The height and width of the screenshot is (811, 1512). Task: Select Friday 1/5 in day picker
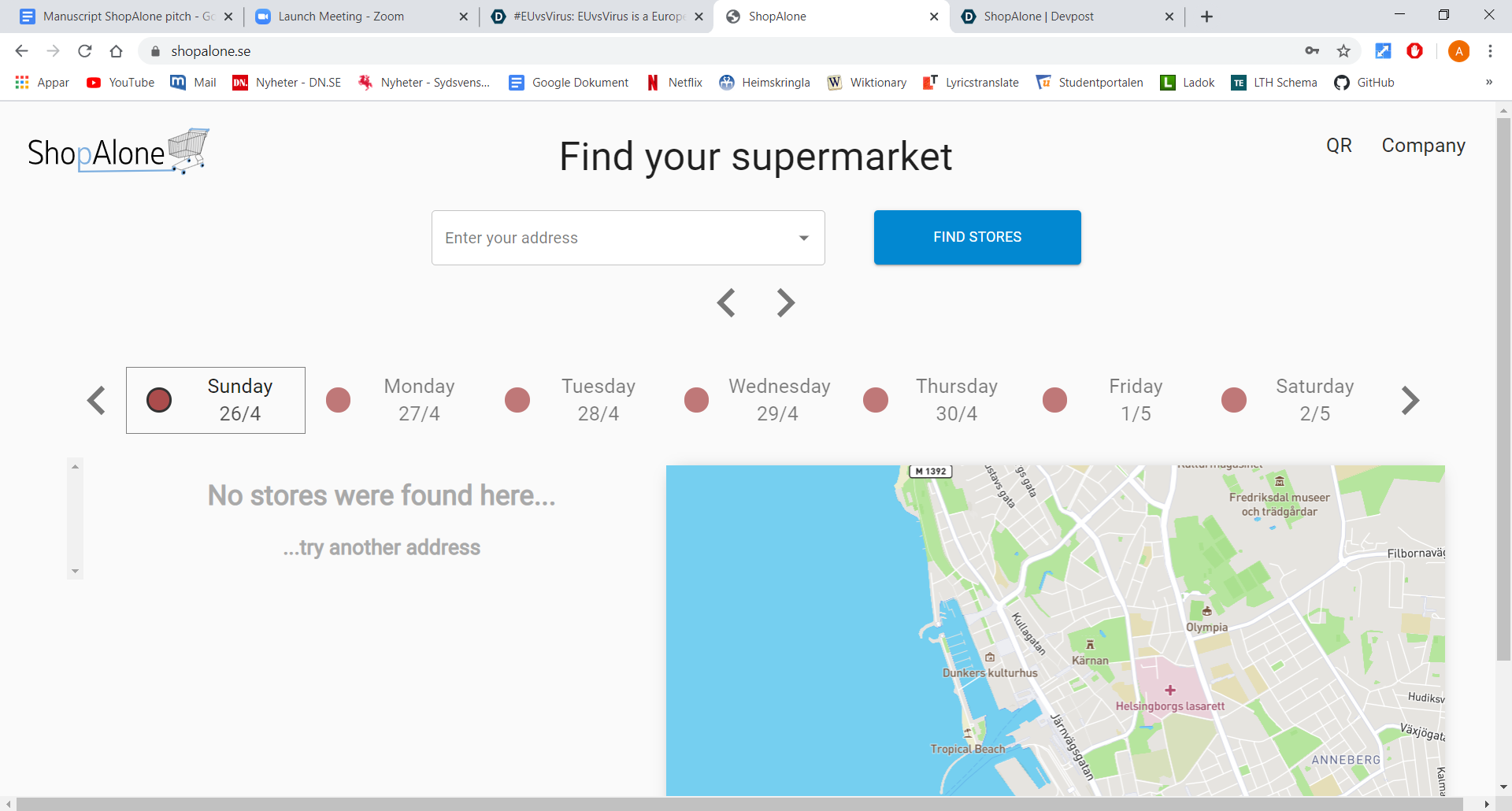coord(1111,400)
